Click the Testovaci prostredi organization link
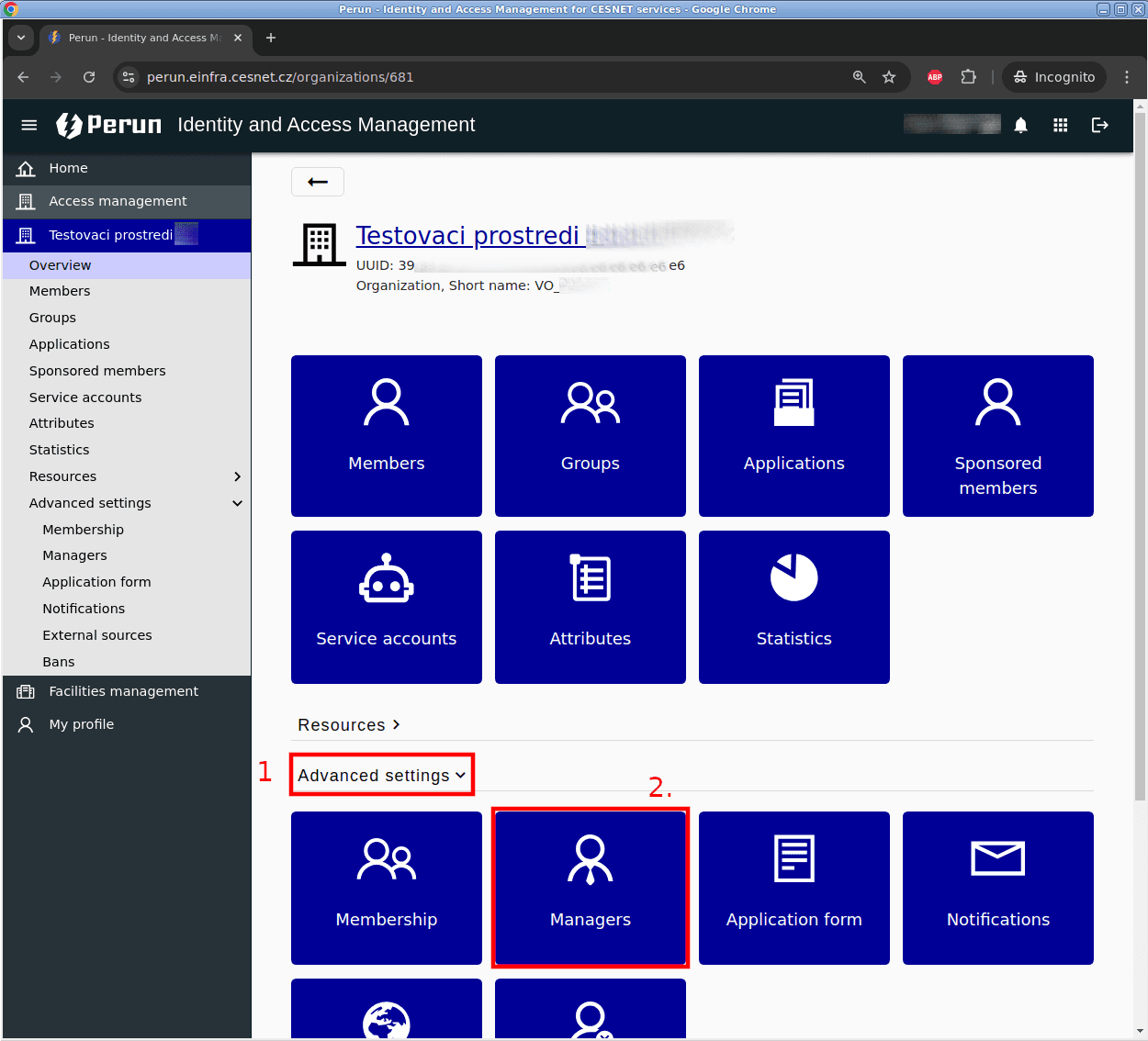This screenshot has width=1148, height=1041. 467,236
